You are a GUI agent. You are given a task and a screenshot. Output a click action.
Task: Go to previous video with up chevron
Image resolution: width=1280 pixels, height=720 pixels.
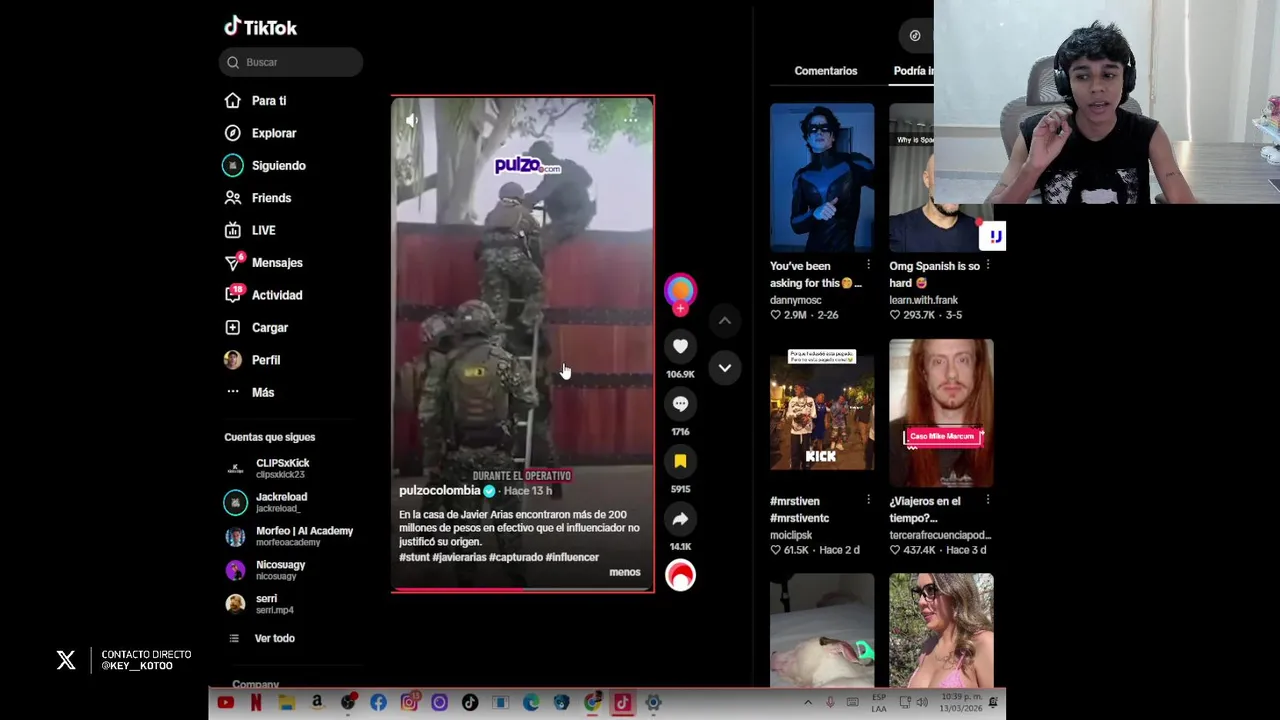725,321
